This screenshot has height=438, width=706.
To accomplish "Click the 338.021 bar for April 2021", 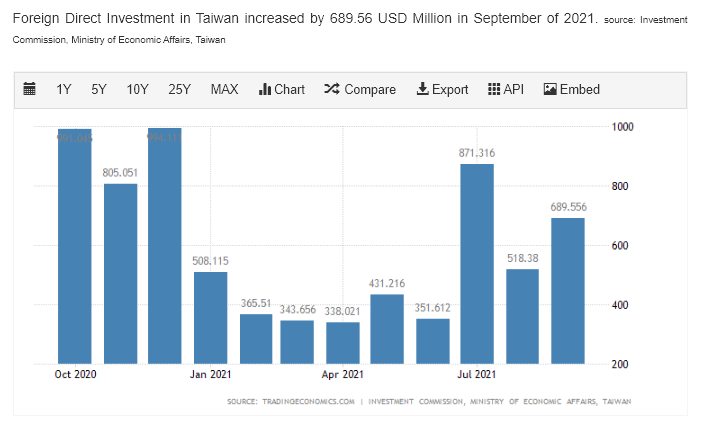I will [343, 343].
